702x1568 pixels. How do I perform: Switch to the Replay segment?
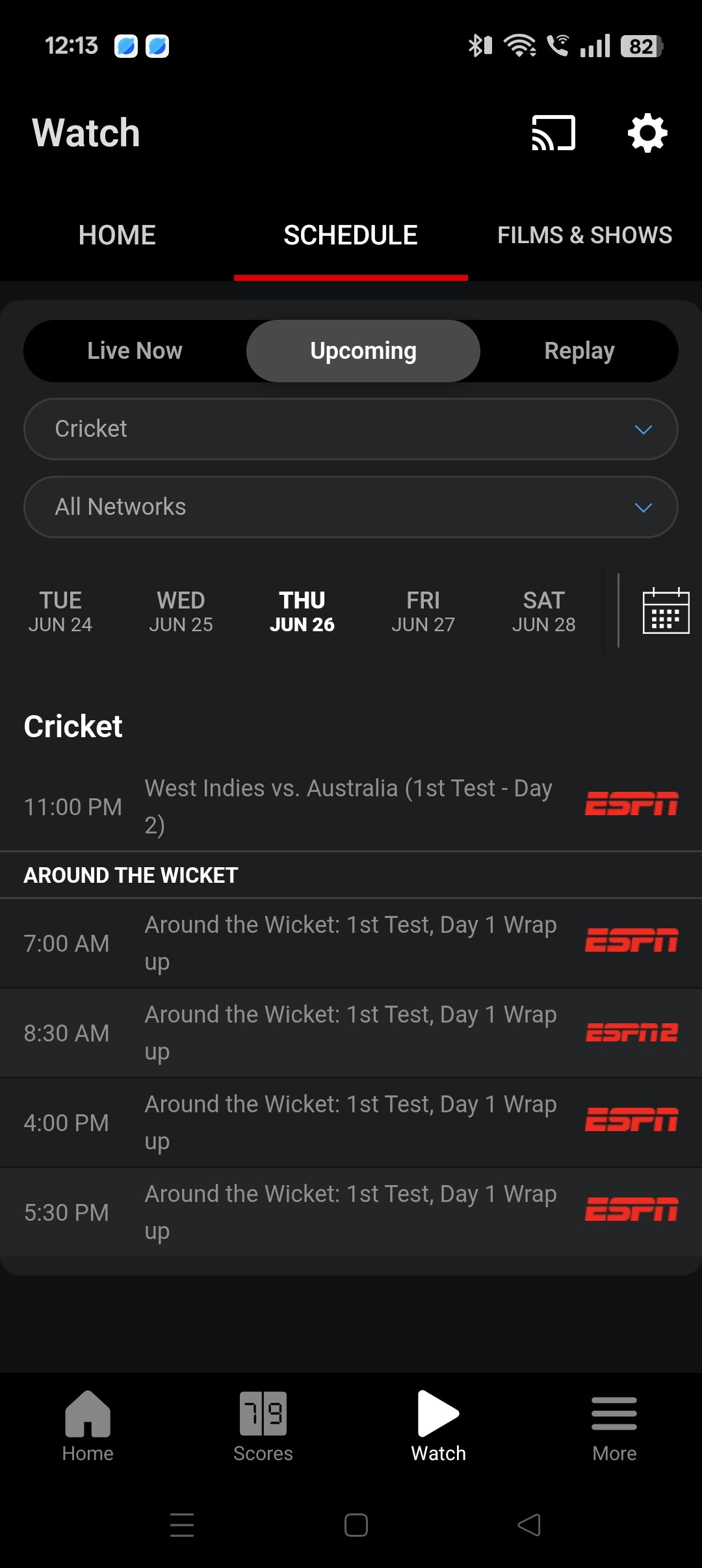point(579,351)
